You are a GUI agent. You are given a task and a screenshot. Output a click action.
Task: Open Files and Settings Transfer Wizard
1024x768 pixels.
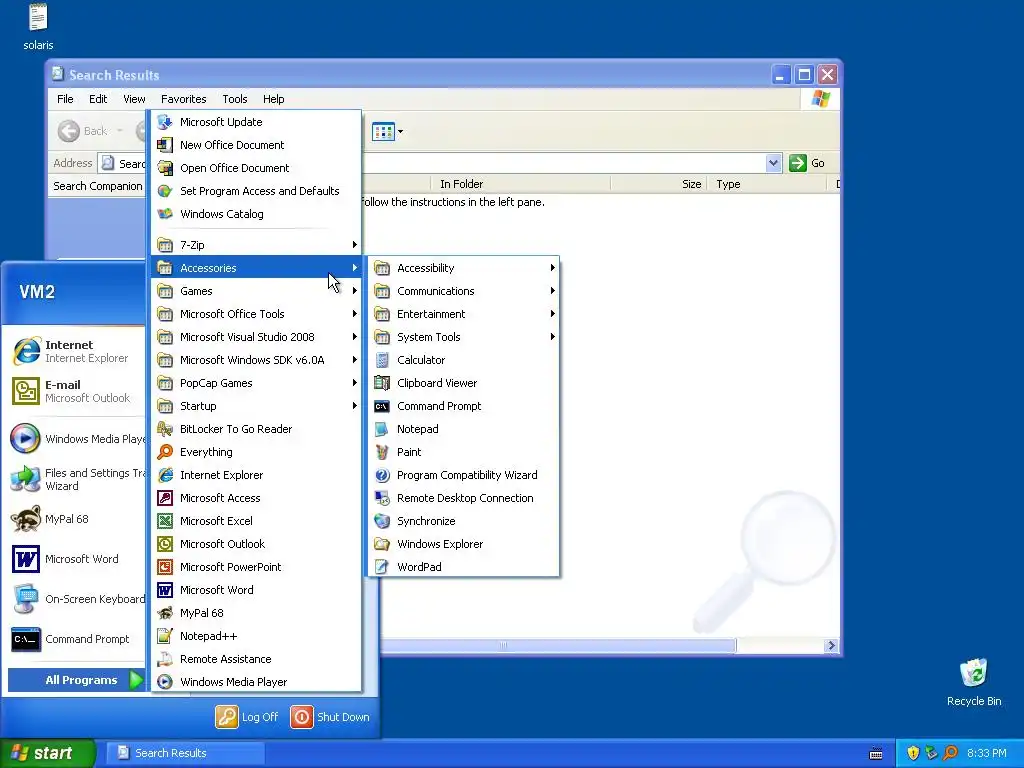click(77, 479)
